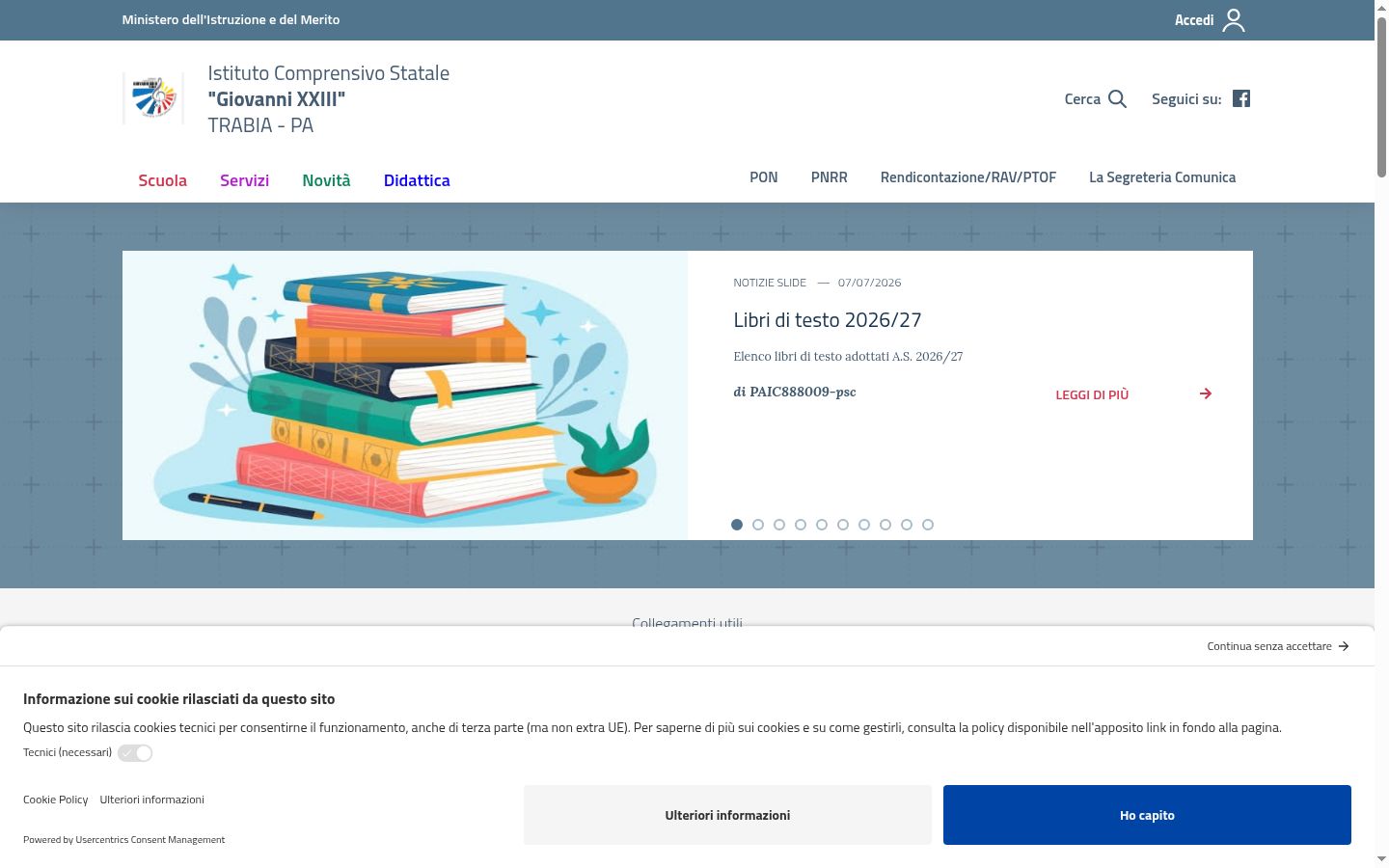The height and width of the screenshot is (868, 1389).
Task: Toggle the Tecnici (necessari) cookie switch
Action: tap(135, 753)
